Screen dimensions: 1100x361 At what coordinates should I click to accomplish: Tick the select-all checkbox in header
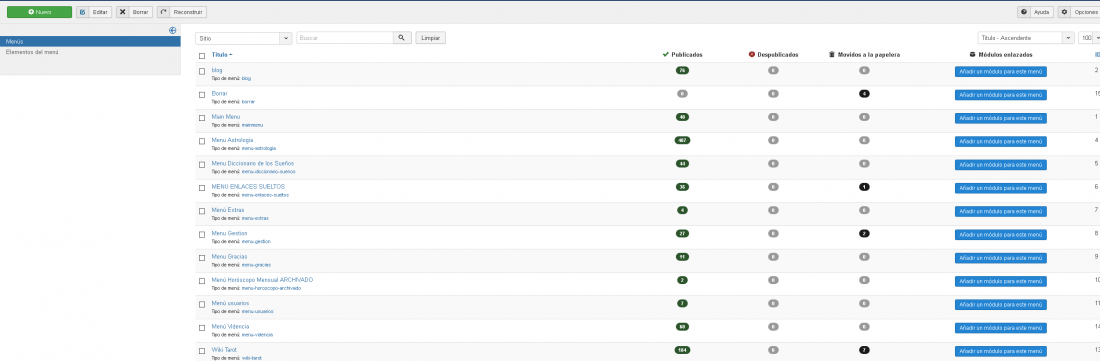[x=202, y=55]
